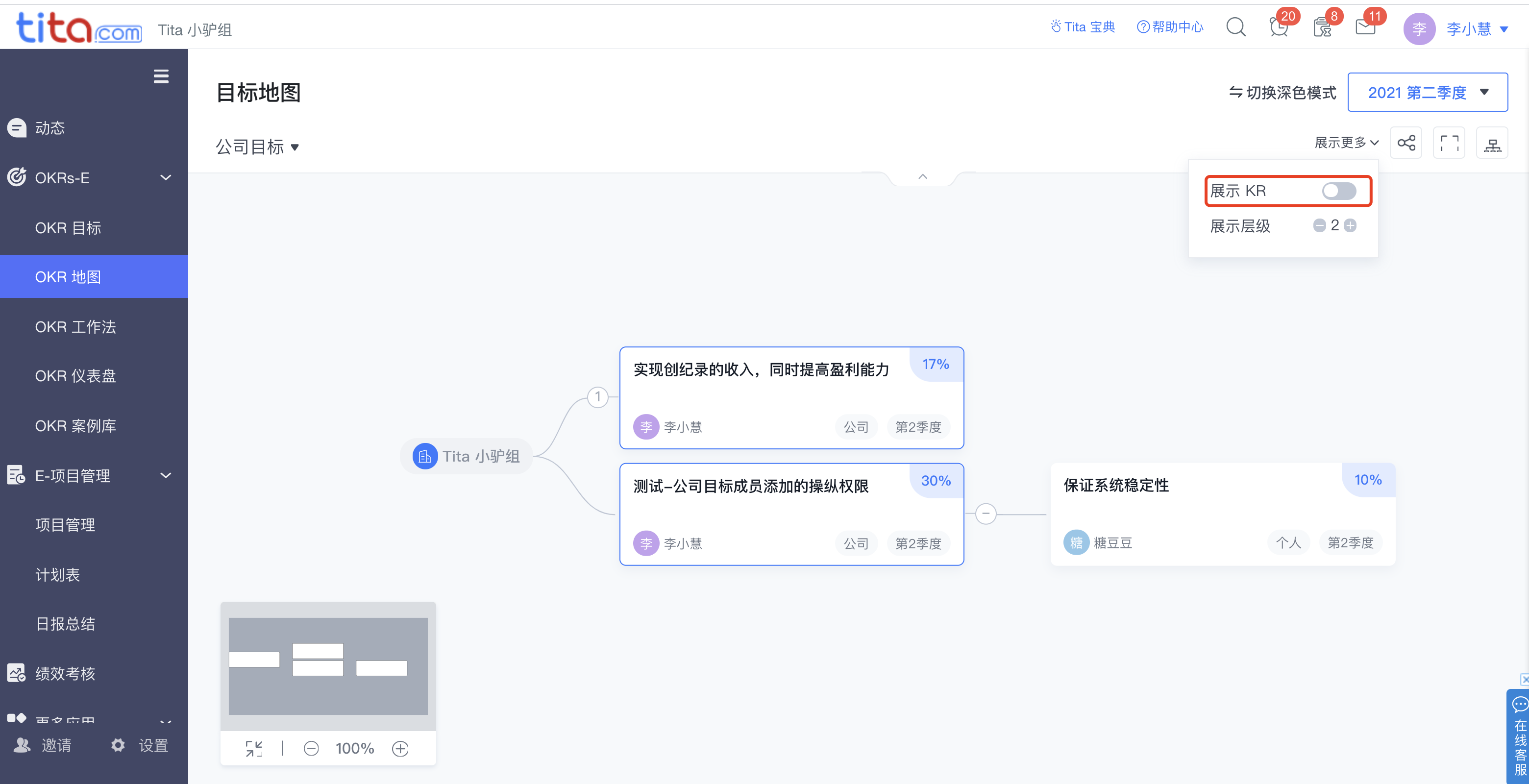The width and height of the screenshot is (1529, 784).
Task: Collapse the E-项目管理 sidebar section
Action: tap(166, 475)
